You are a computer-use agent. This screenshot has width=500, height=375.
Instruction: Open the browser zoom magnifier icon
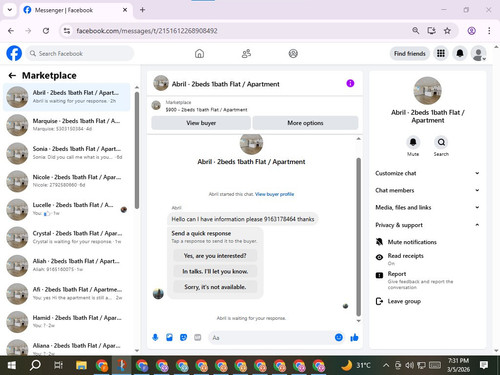coord(415,31)
